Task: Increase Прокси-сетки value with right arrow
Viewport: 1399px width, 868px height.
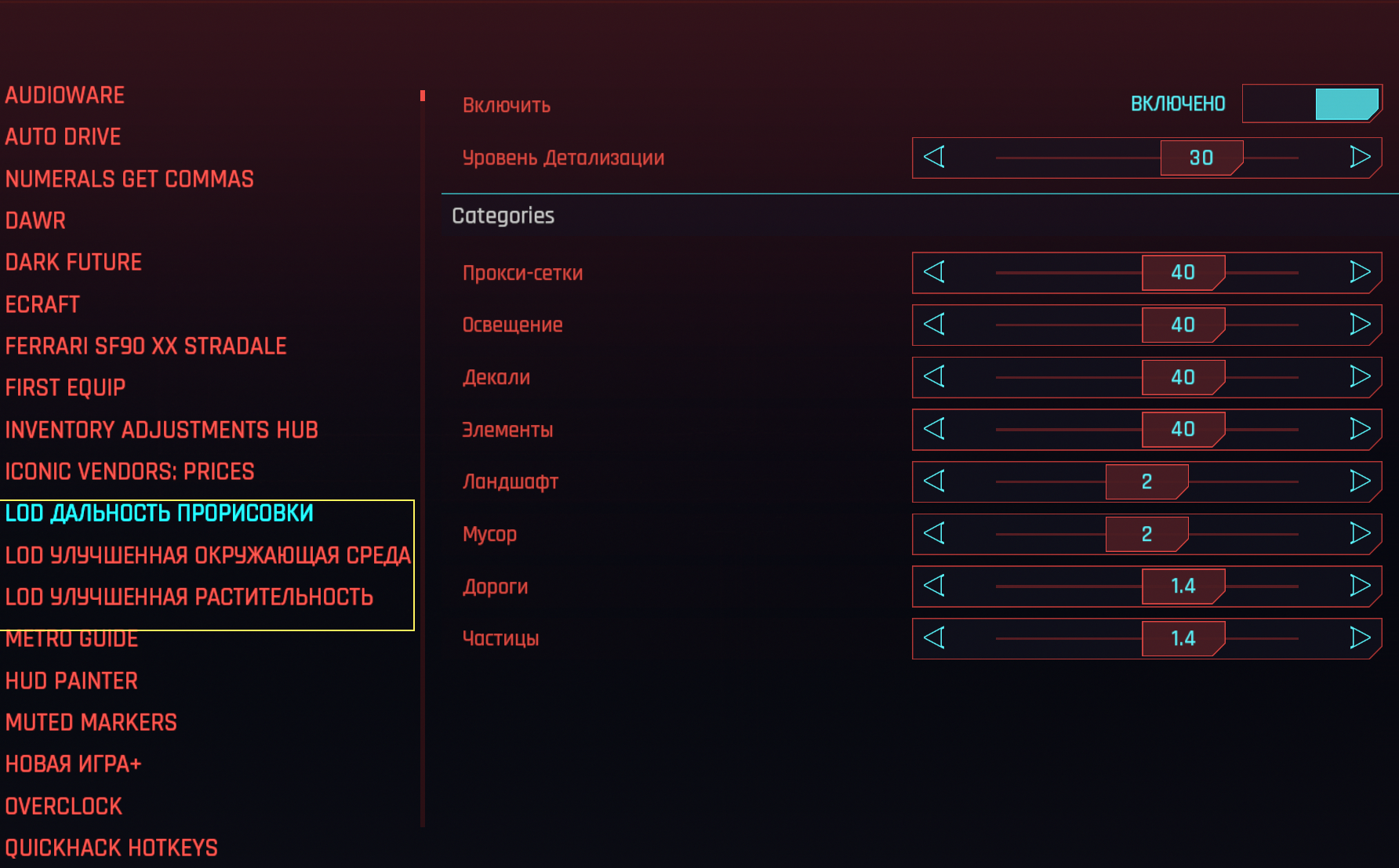Action: tap(1360, 272)
